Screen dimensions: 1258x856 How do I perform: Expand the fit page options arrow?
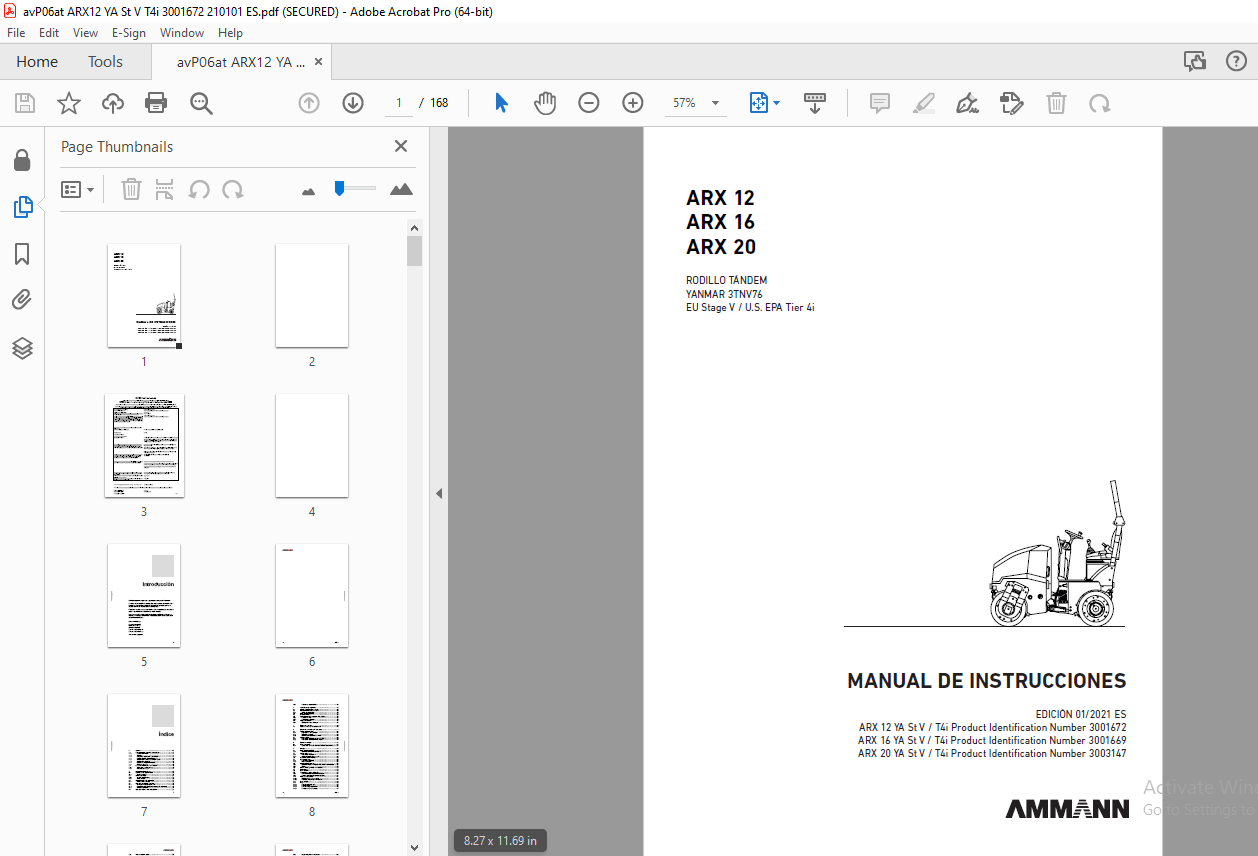pos(777,103)
